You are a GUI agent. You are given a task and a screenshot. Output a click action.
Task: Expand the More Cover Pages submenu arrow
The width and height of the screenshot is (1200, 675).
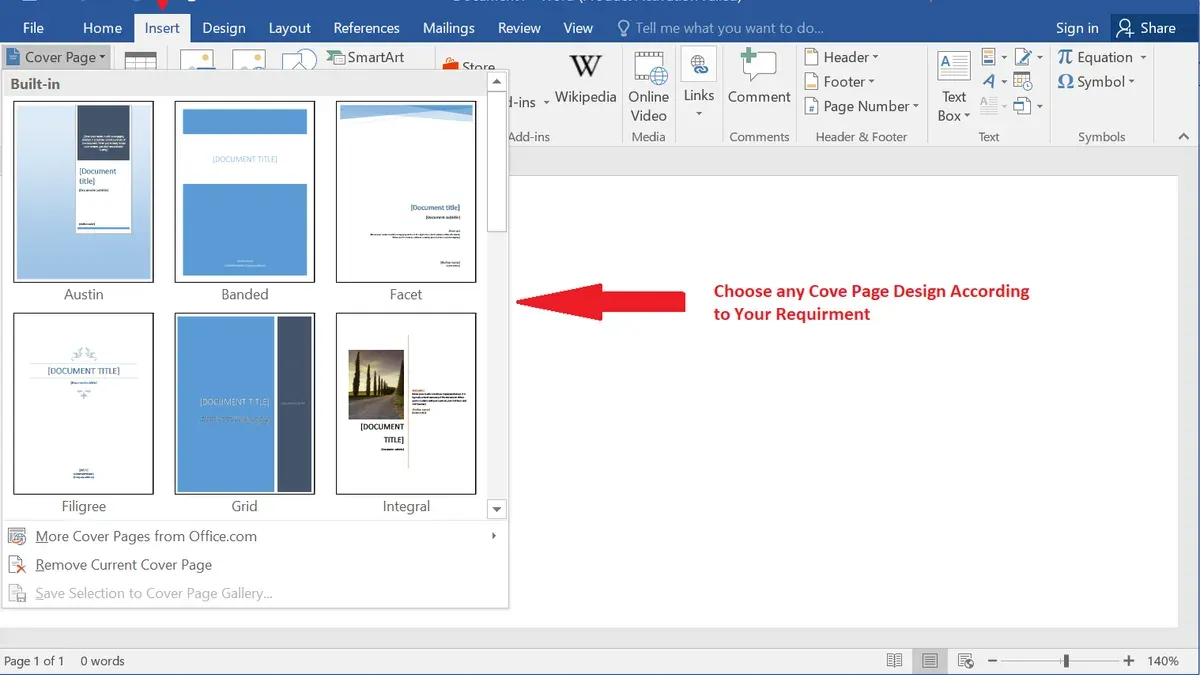[x=494, y=536]
